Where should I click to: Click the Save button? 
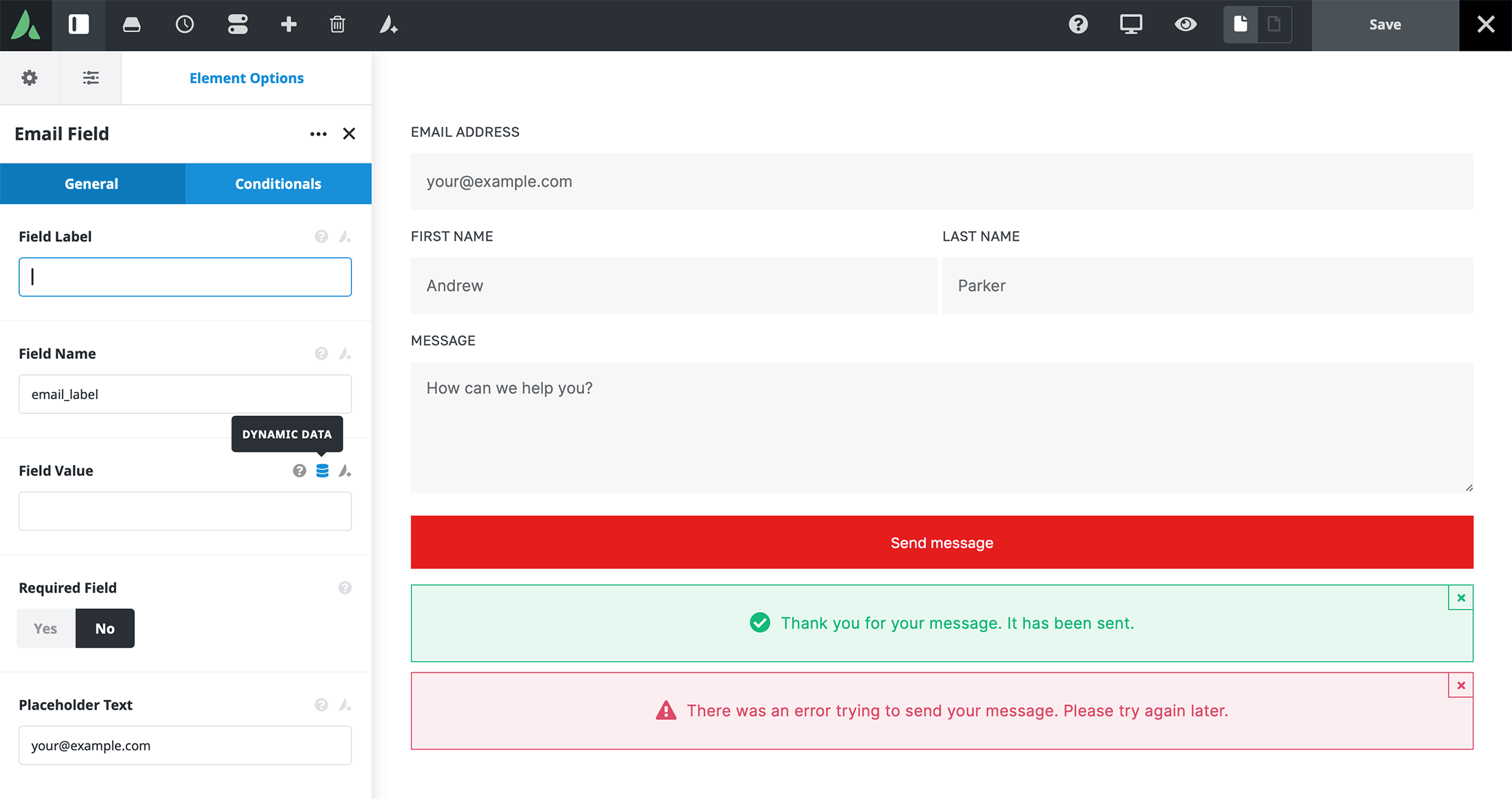point(1384,25)
